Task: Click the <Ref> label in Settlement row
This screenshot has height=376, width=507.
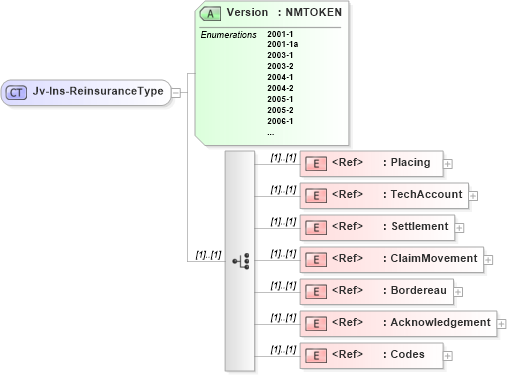Action: click(x=347, y=226)
